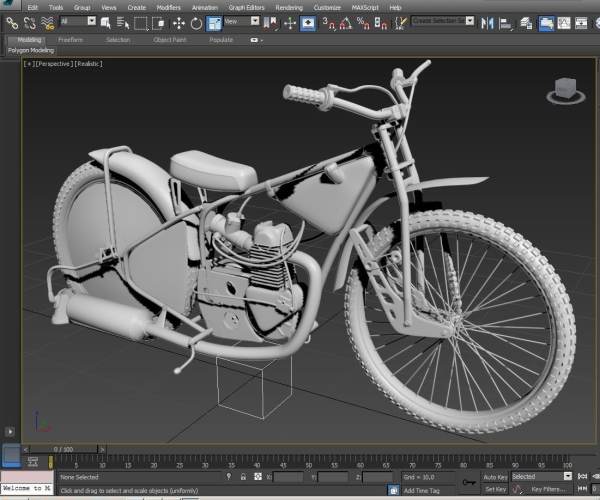Choose the Bind to Space Warp tool

(x=47, y=23)
